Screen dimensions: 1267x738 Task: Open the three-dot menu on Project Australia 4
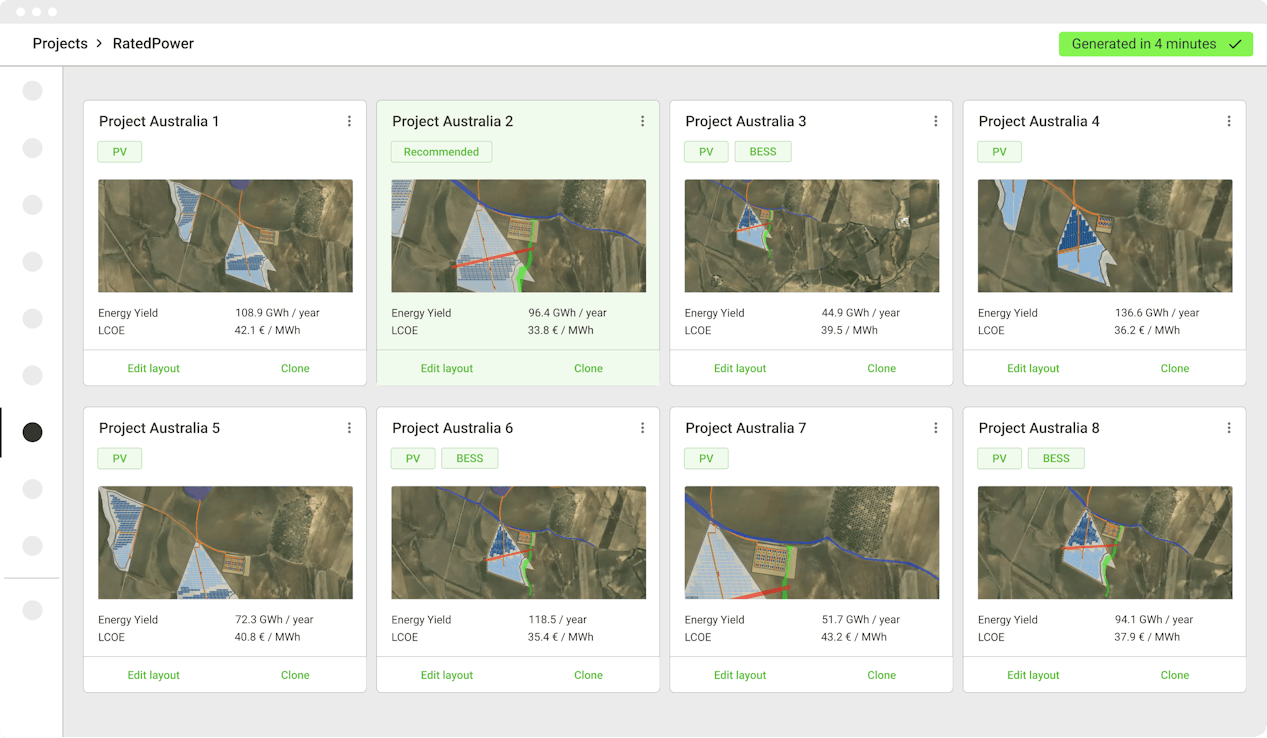[1229, 121]
